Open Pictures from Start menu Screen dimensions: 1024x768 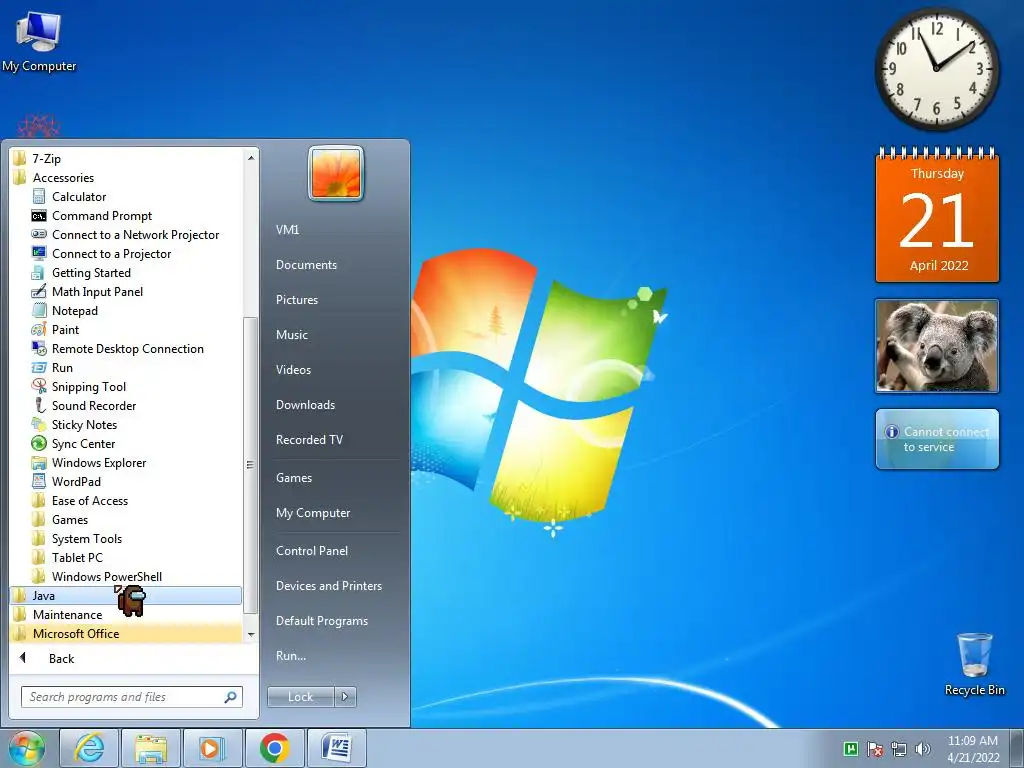point(296,300)
